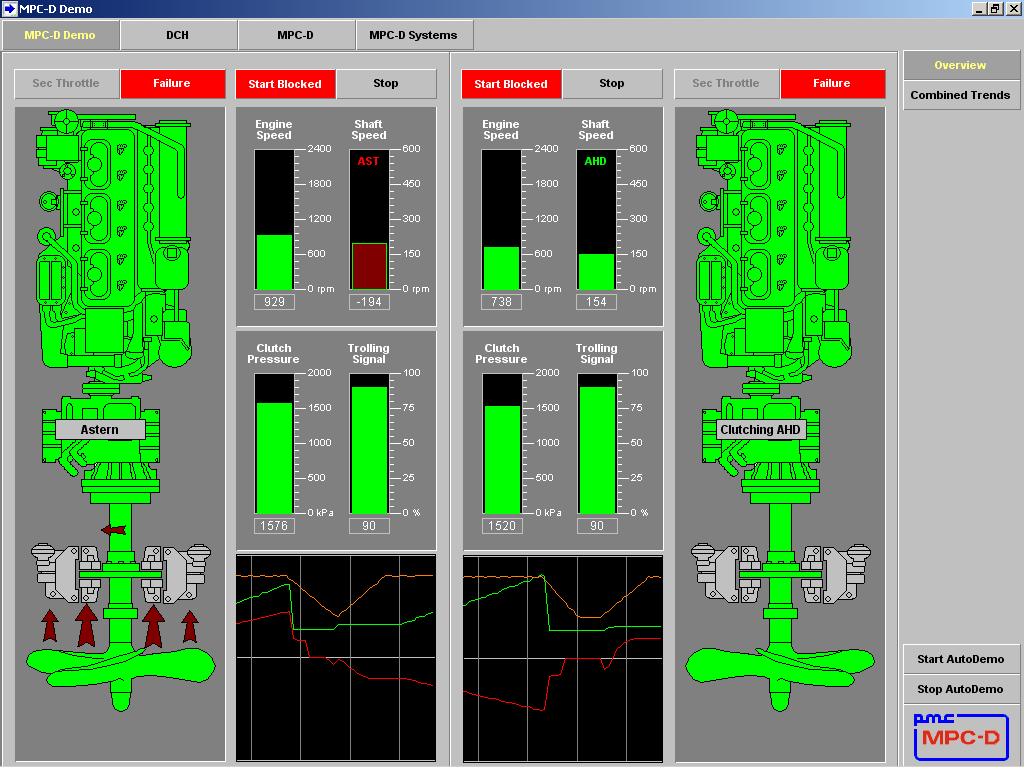Click the left shaft brake assembly graphic
Image resolution: width=1024 pixels, height=768 pixels.
click(121, 573)
